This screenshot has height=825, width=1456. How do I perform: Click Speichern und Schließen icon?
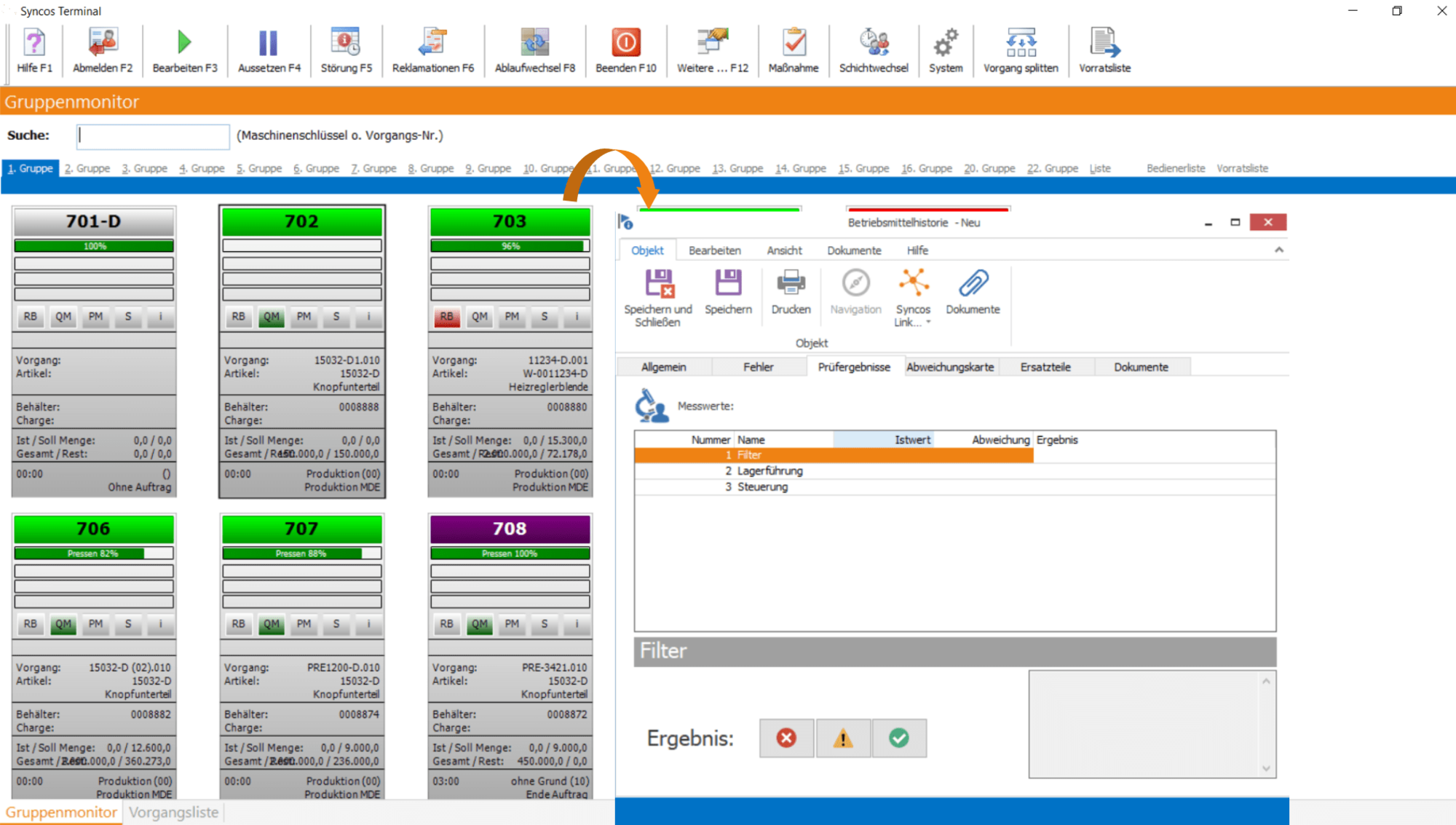(659, 283)
